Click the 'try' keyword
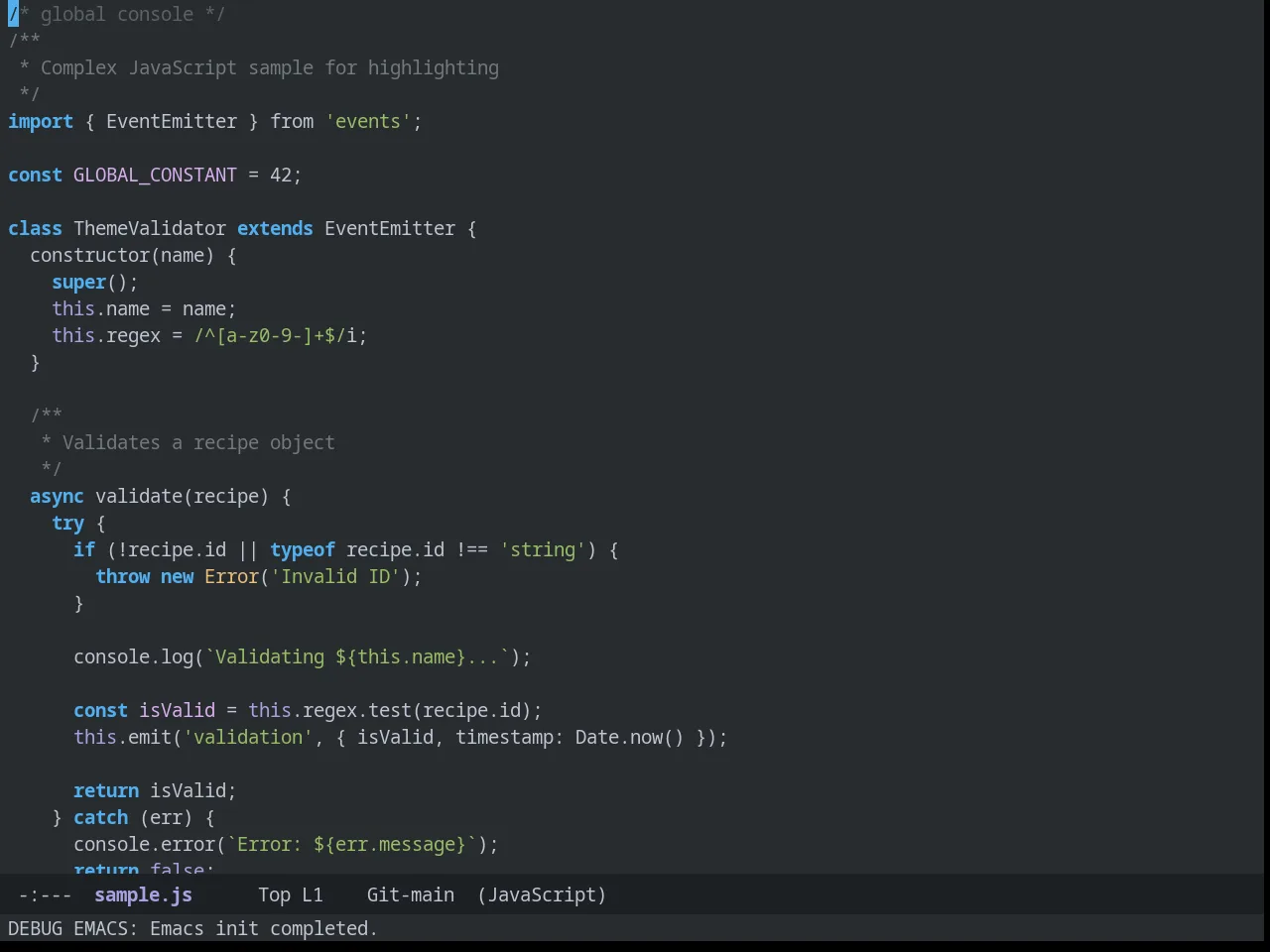This screenshot has width=1270, height=952. 67,523
